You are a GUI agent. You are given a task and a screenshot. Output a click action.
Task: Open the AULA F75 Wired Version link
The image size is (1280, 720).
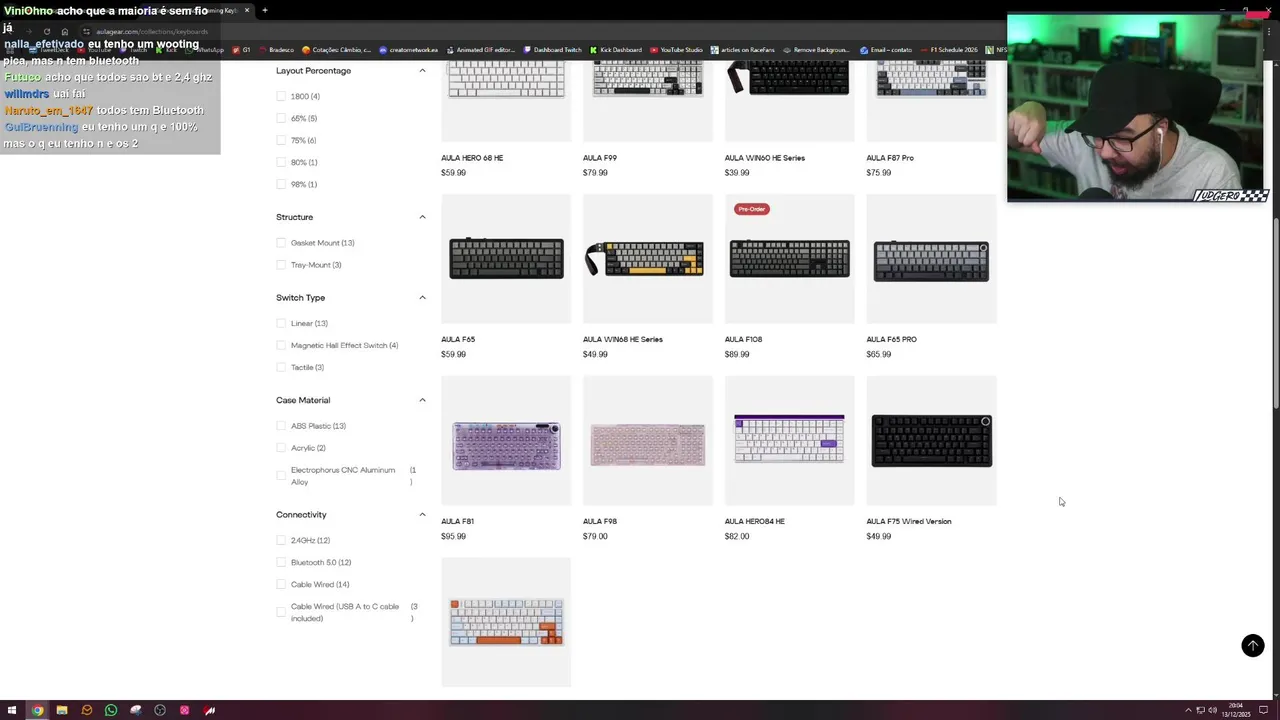point(909,521)
